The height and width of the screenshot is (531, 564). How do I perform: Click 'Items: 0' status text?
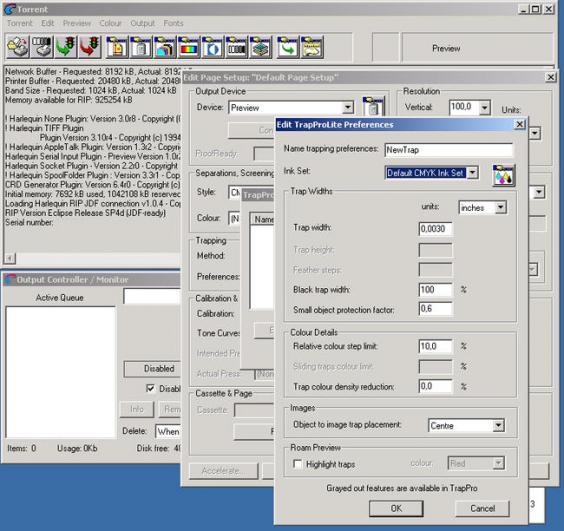pos(22,448)
